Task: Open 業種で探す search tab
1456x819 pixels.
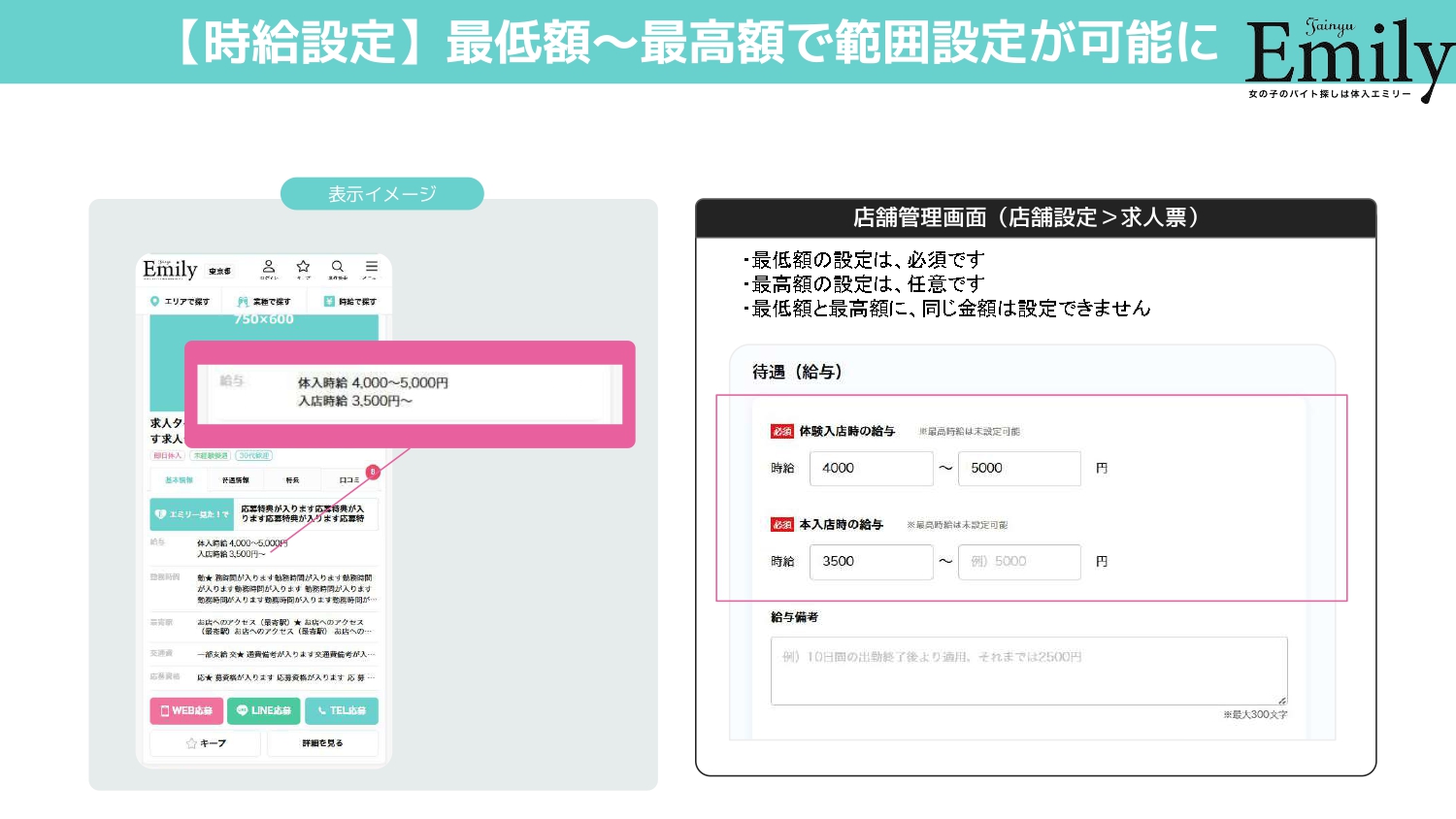Action: coord(264,302)
